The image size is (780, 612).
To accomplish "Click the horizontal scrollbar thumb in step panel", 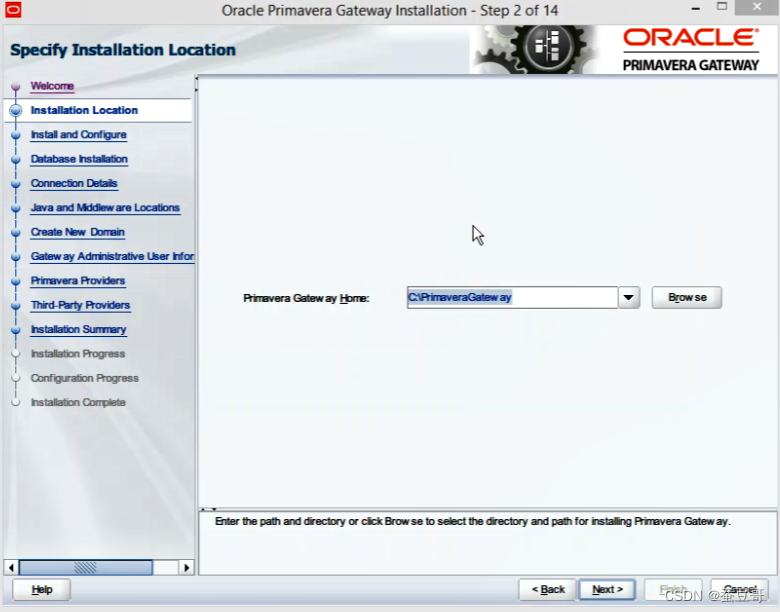I will coord(86,568).
